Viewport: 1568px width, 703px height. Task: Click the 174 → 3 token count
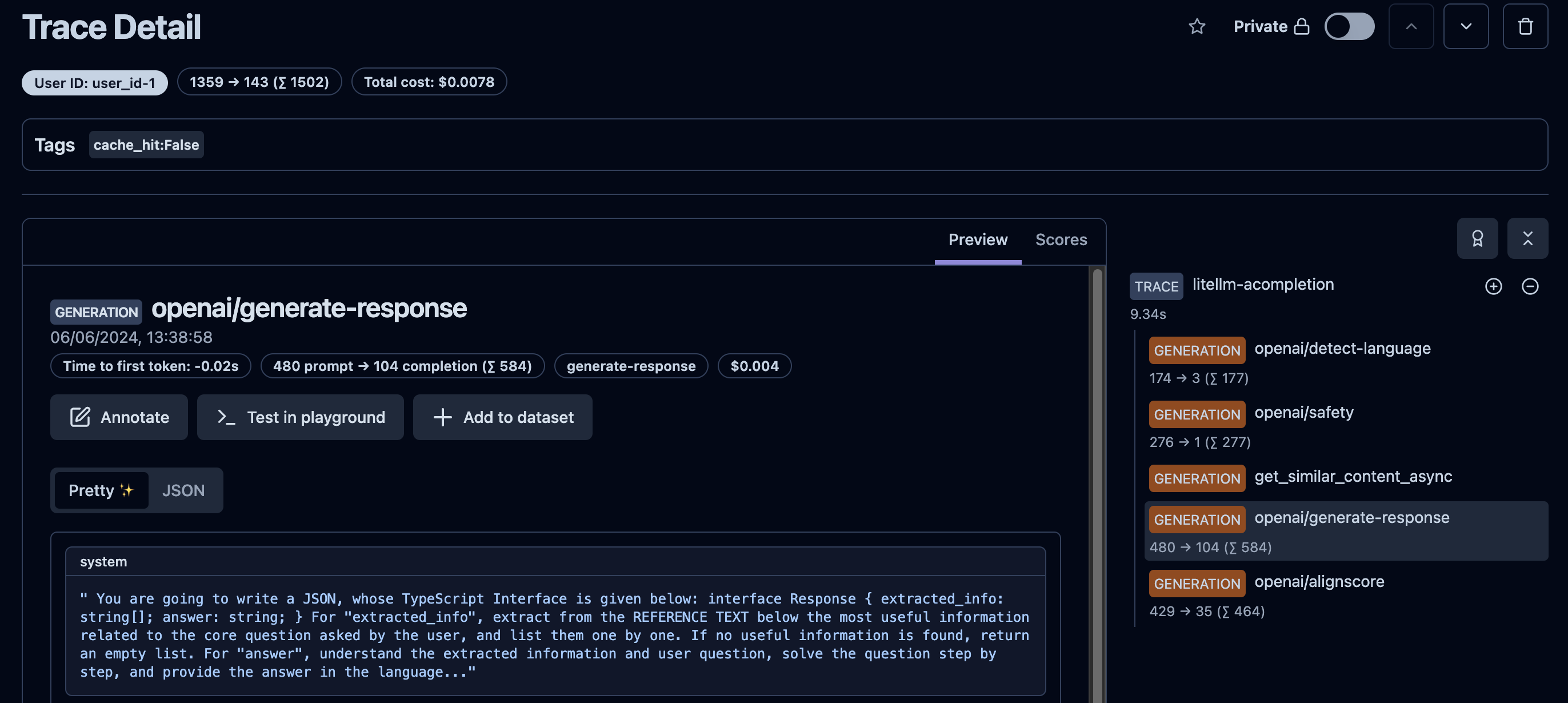click(1198, 378)
